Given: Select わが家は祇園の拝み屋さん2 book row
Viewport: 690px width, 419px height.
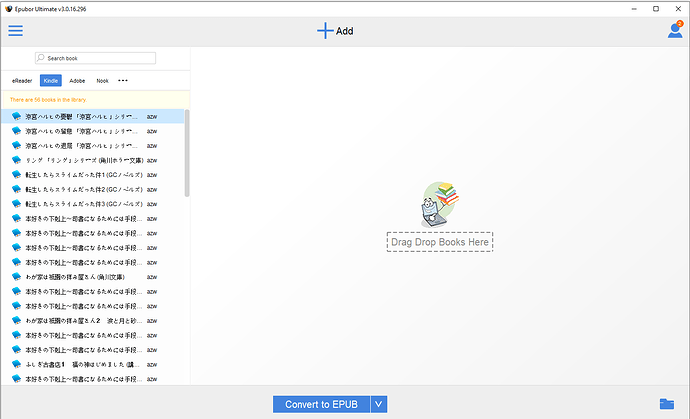Looking at the screenshot, I should (x=93, y=320).
